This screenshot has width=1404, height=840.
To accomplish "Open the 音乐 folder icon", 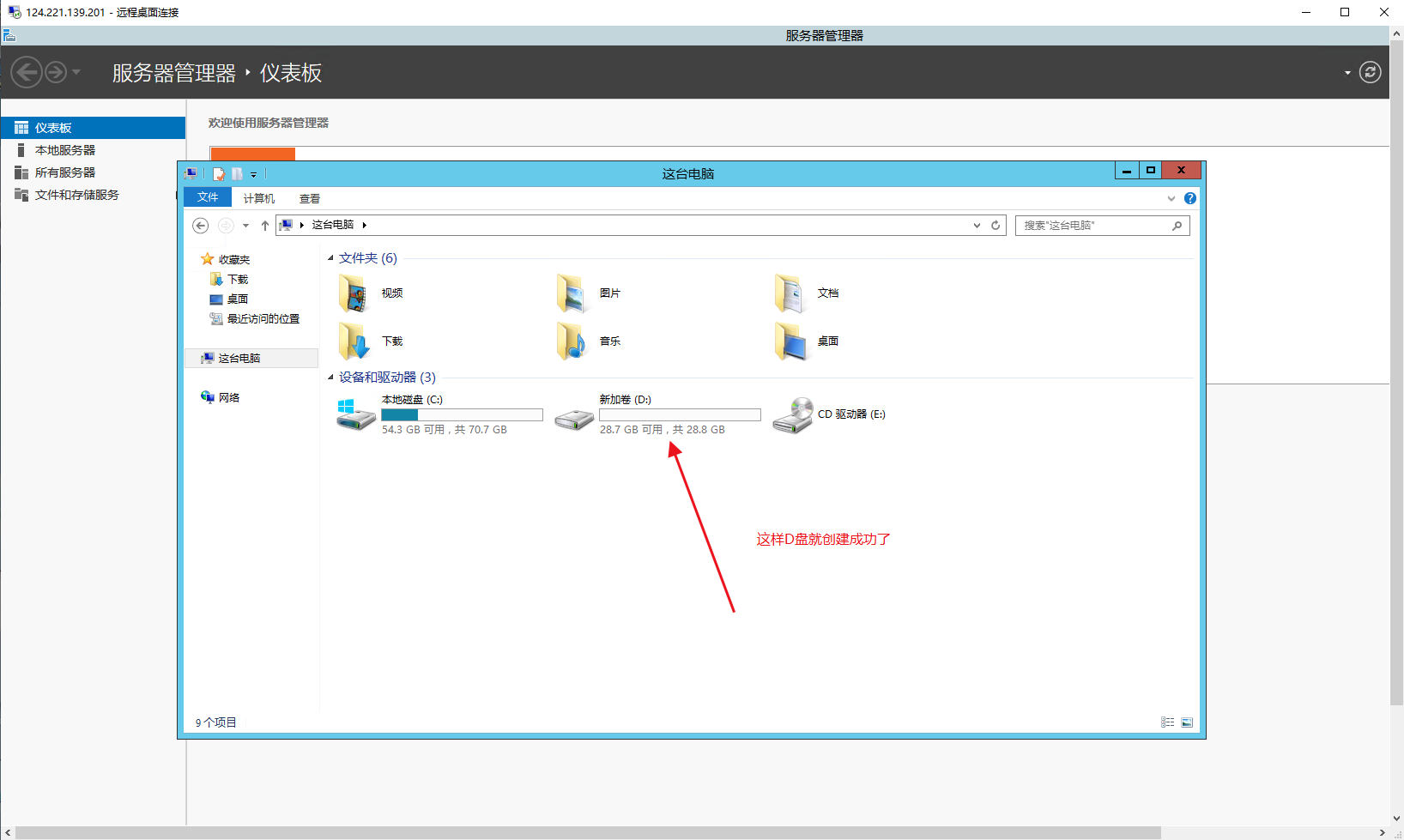I will pyautogui.click(x=572, y=341).
